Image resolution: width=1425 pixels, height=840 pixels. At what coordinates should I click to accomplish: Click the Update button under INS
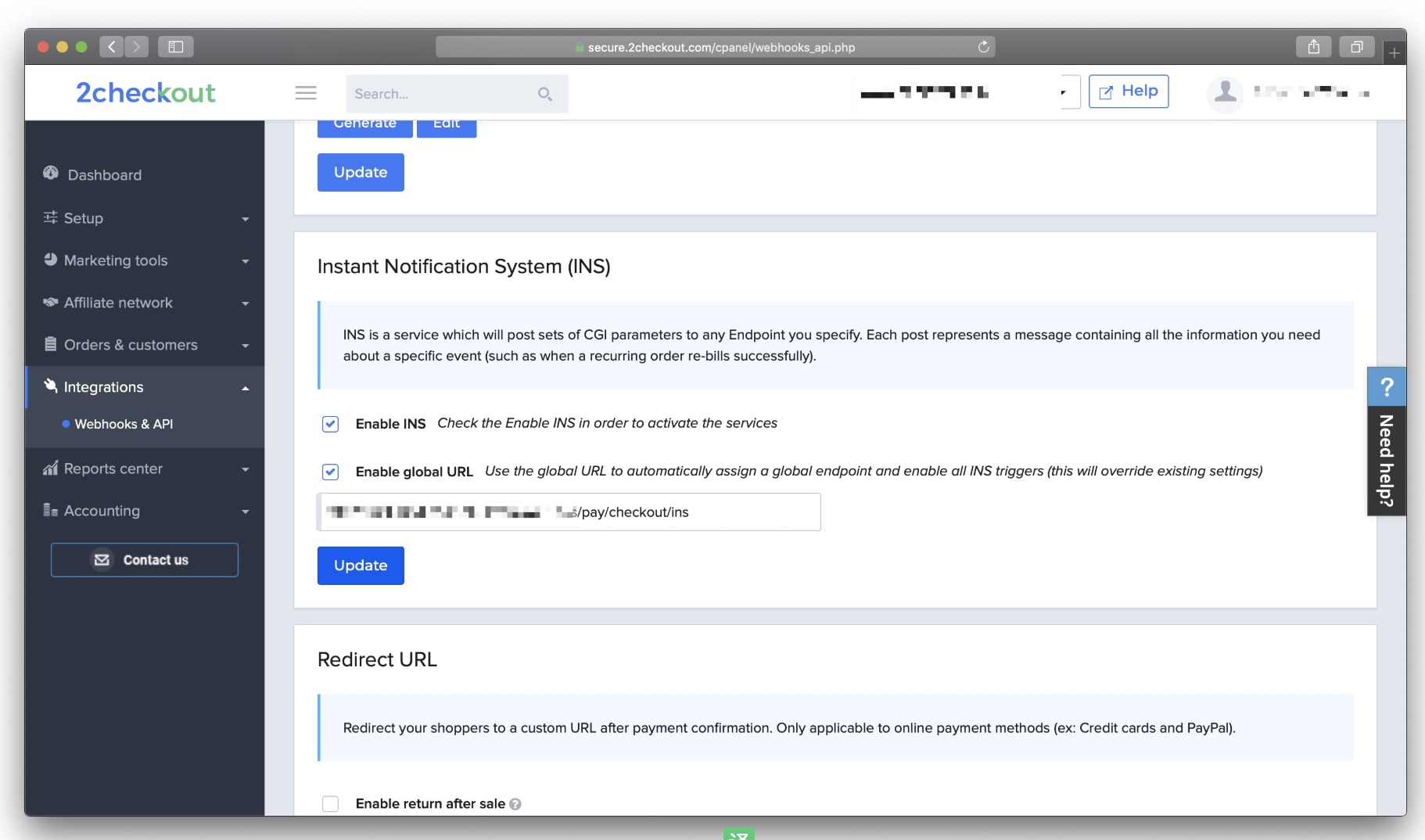click(x=361, y=565)
